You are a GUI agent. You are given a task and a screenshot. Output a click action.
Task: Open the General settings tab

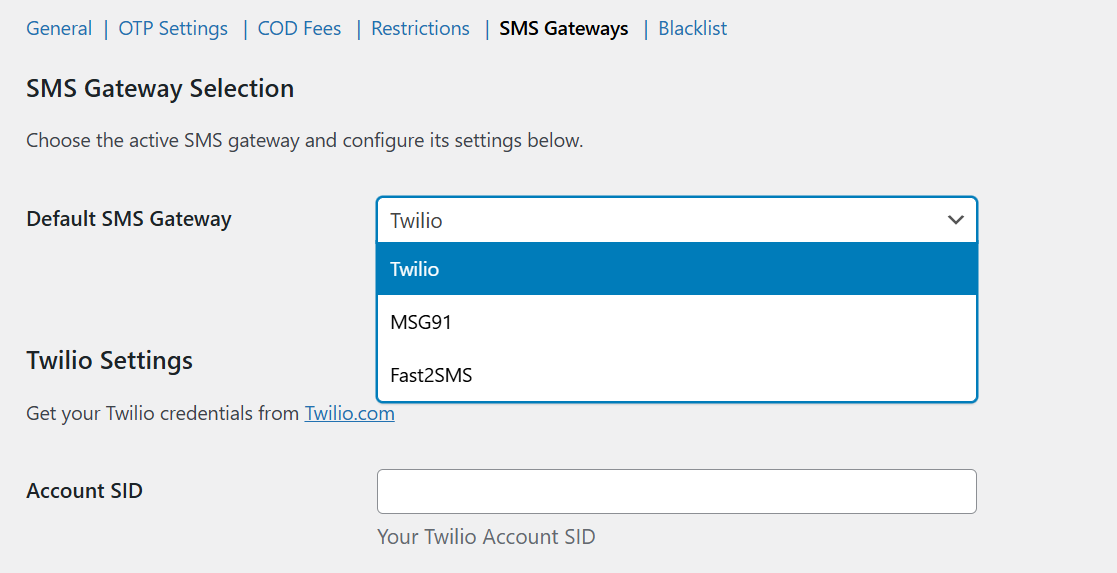[x=59, y=29]
